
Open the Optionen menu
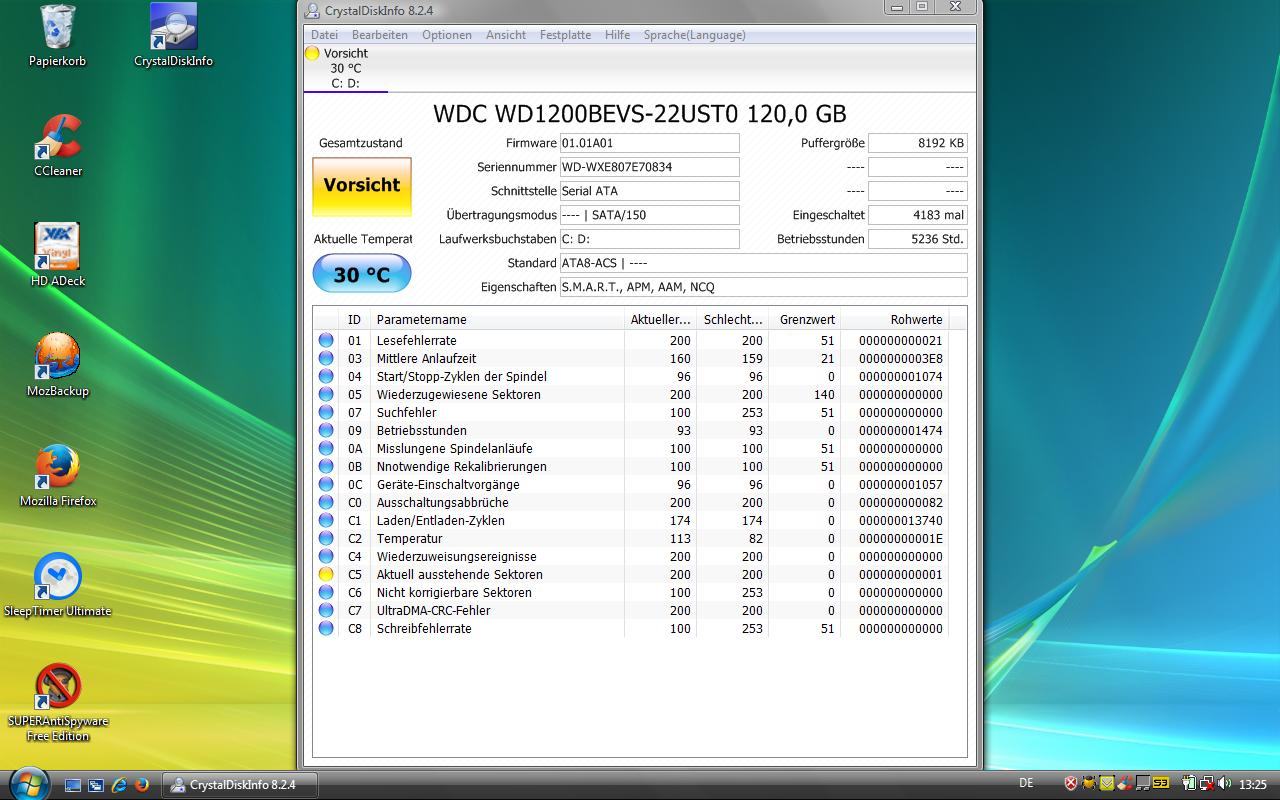447,35
